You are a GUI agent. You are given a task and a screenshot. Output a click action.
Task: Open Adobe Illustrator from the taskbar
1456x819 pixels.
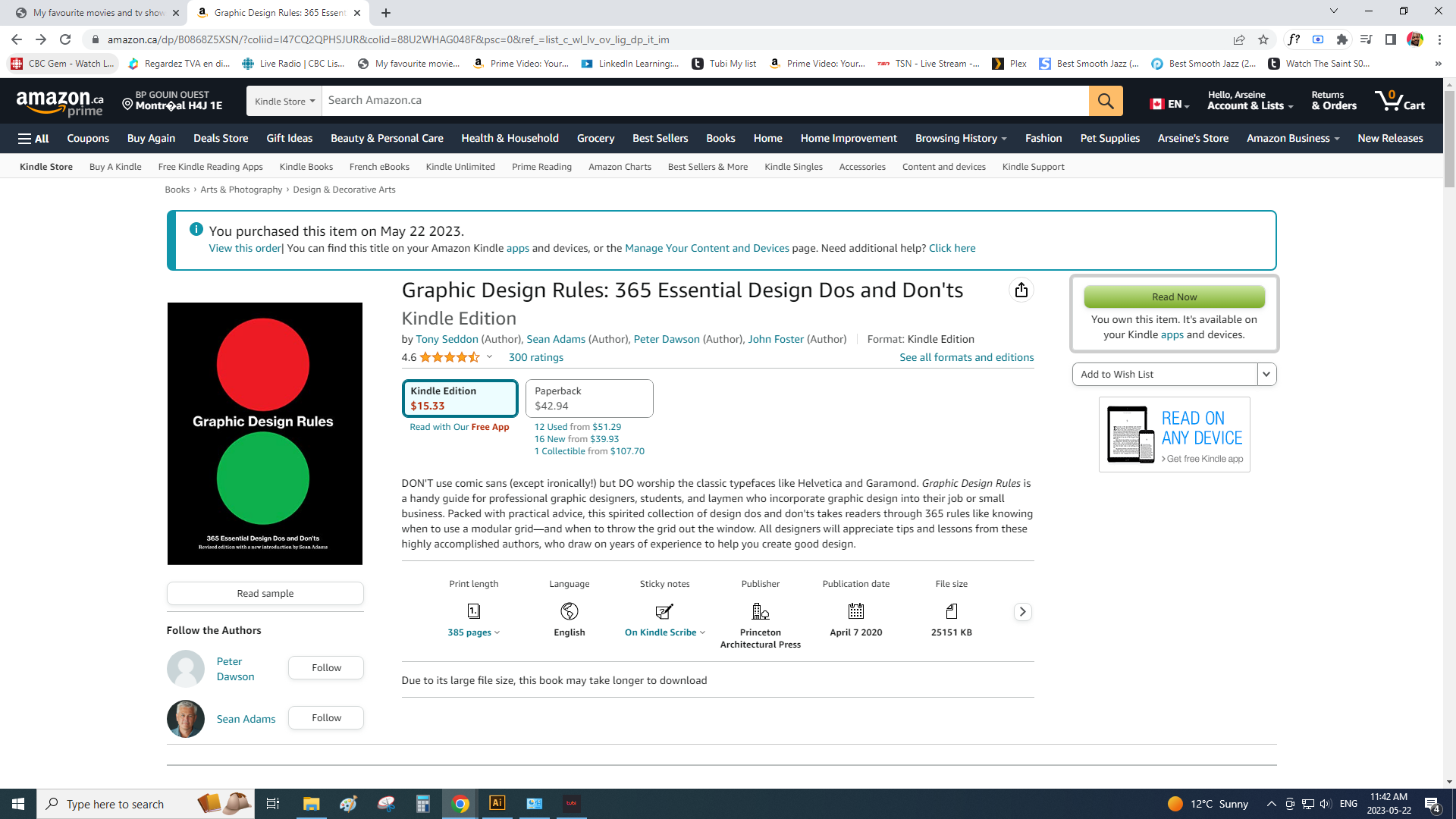pyautogui.click(x=497, y=803)
